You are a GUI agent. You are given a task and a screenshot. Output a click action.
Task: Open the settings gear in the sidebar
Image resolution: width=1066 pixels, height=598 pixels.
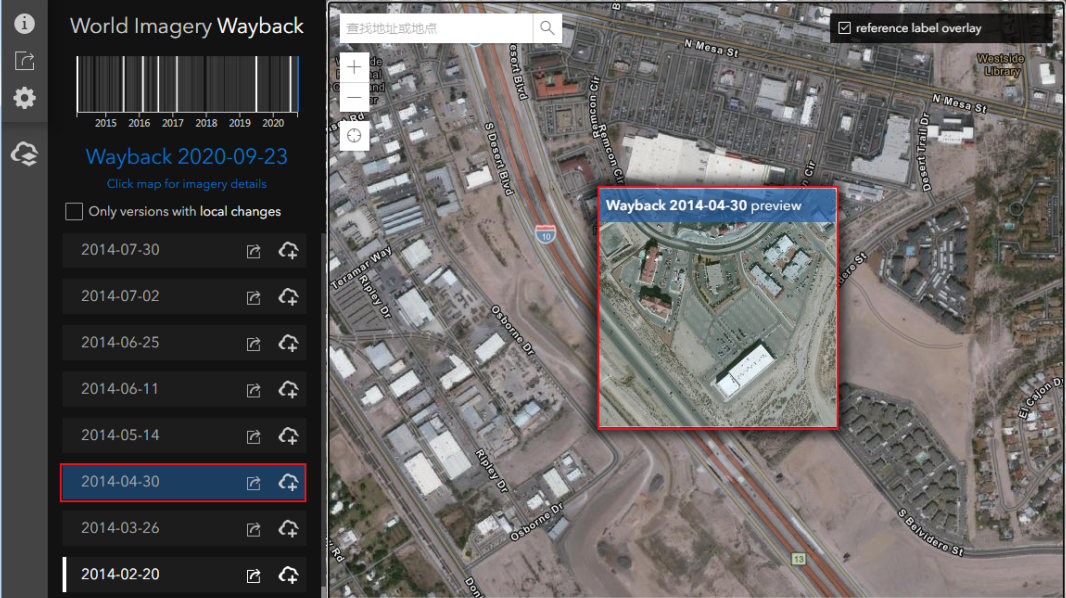click(x=24, y=98)
